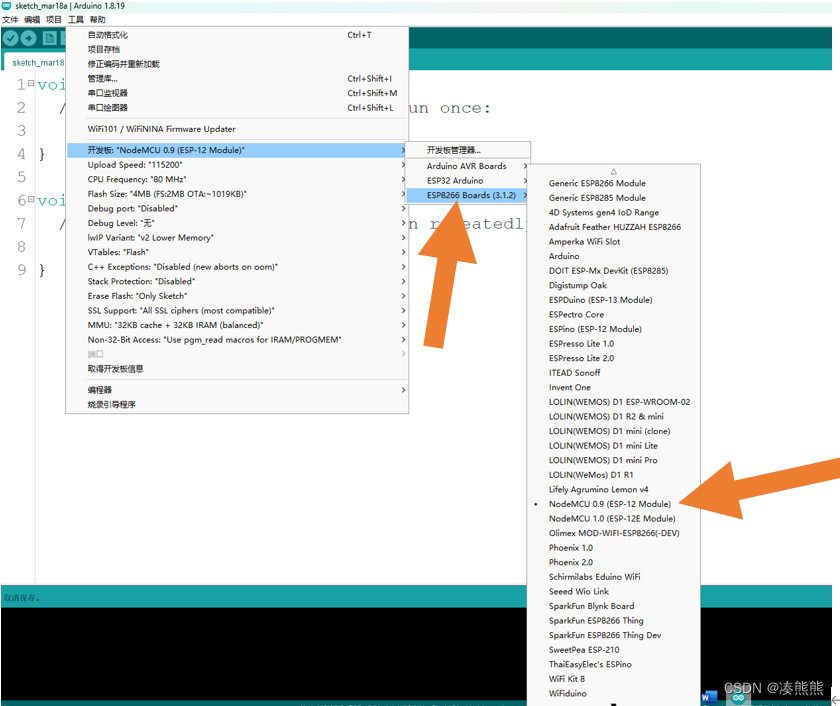This screenshot has height=706, width=840.
Task: Switch to the sketch_mar18a tab
Action: pyautogui.click(x=34, y=62)
